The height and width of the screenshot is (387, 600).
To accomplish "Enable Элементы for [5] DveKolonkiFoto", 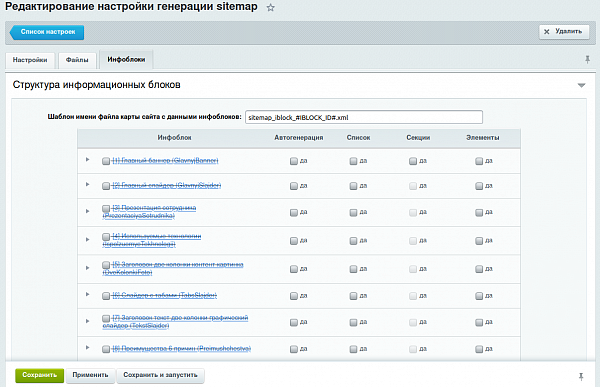I will 479,269.
